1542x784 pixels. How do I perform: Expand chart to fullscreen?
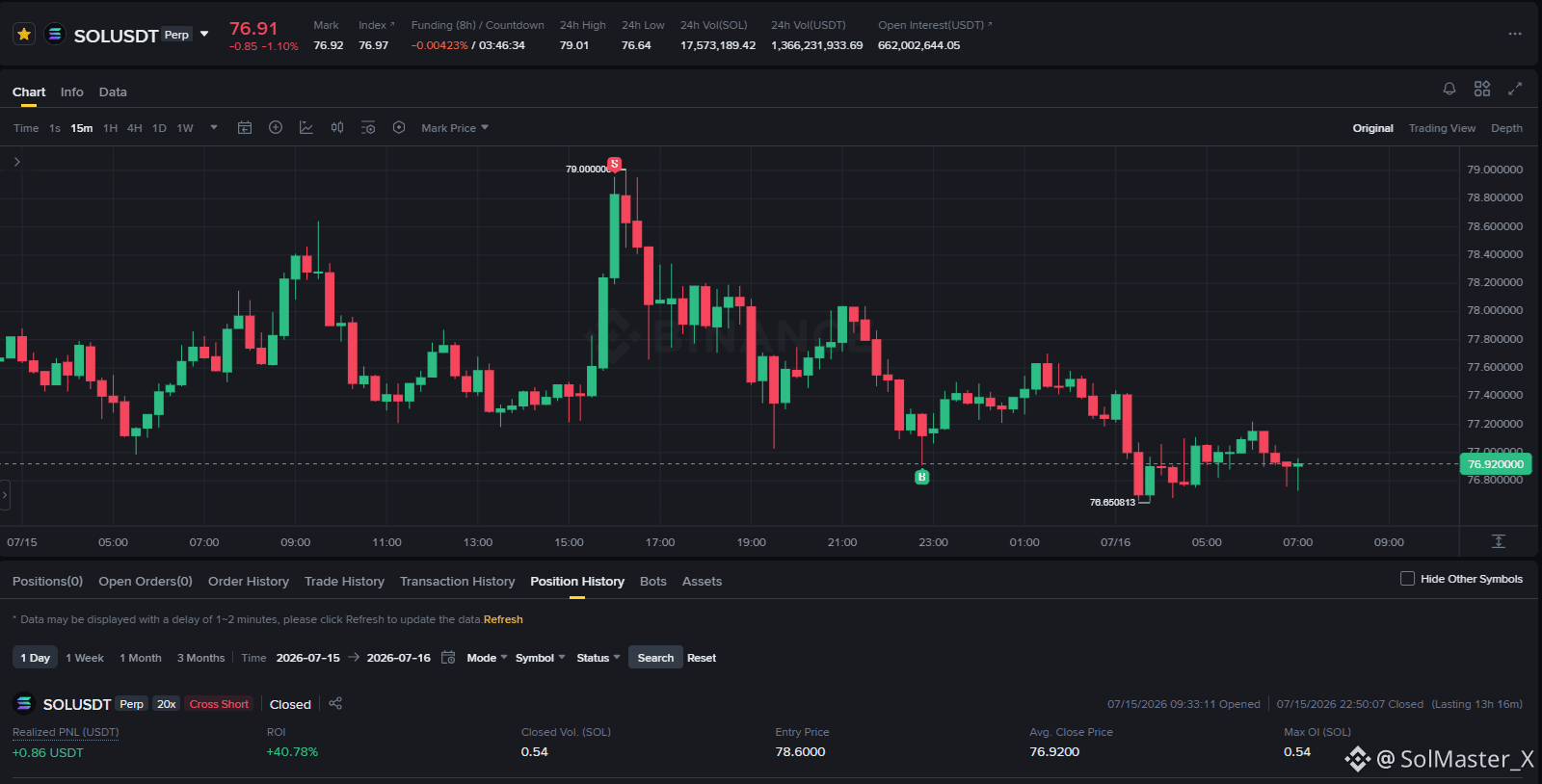point(1515,89)
